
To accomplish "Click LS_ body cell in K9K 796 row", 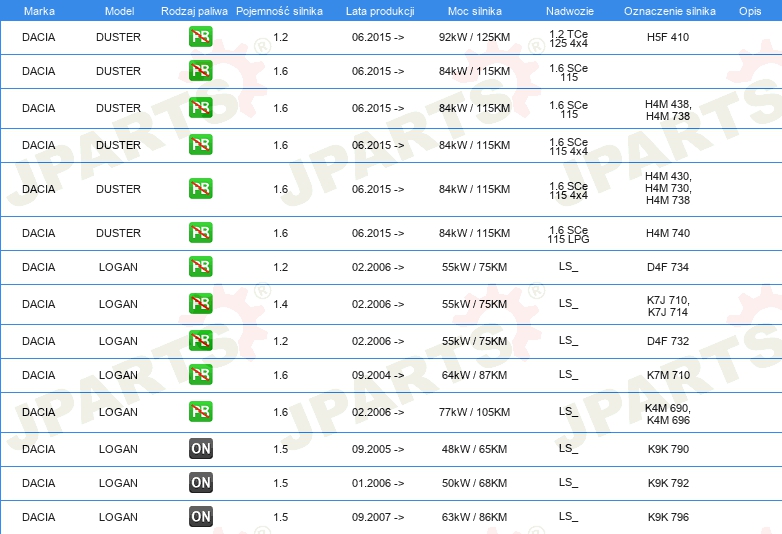I will (569, 517).
